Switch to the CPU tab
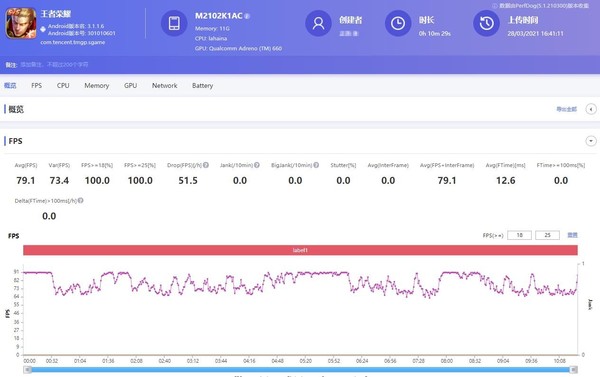 point(63,85)
